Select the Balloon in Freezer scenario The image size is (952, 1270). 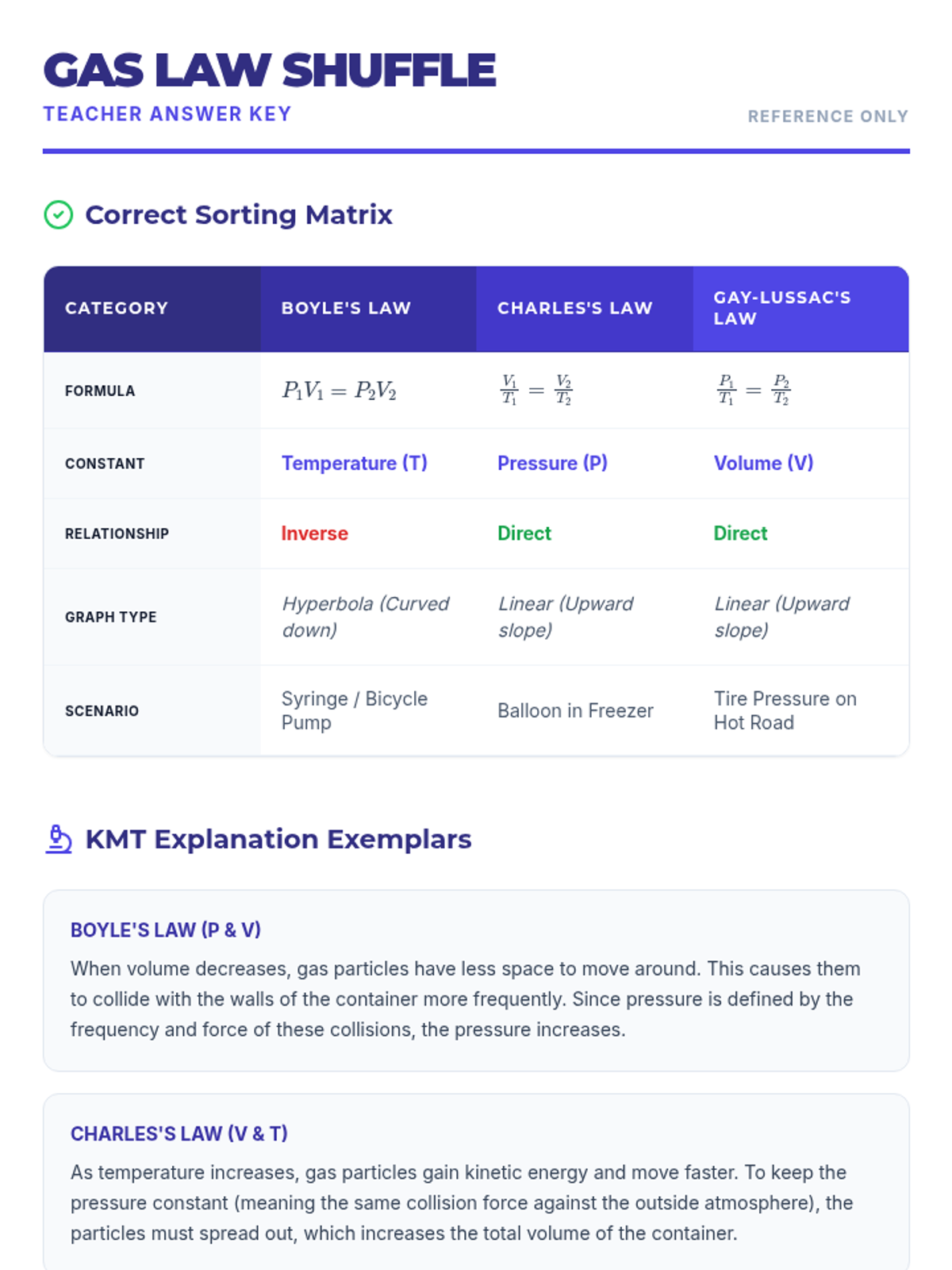coord(575,710)
